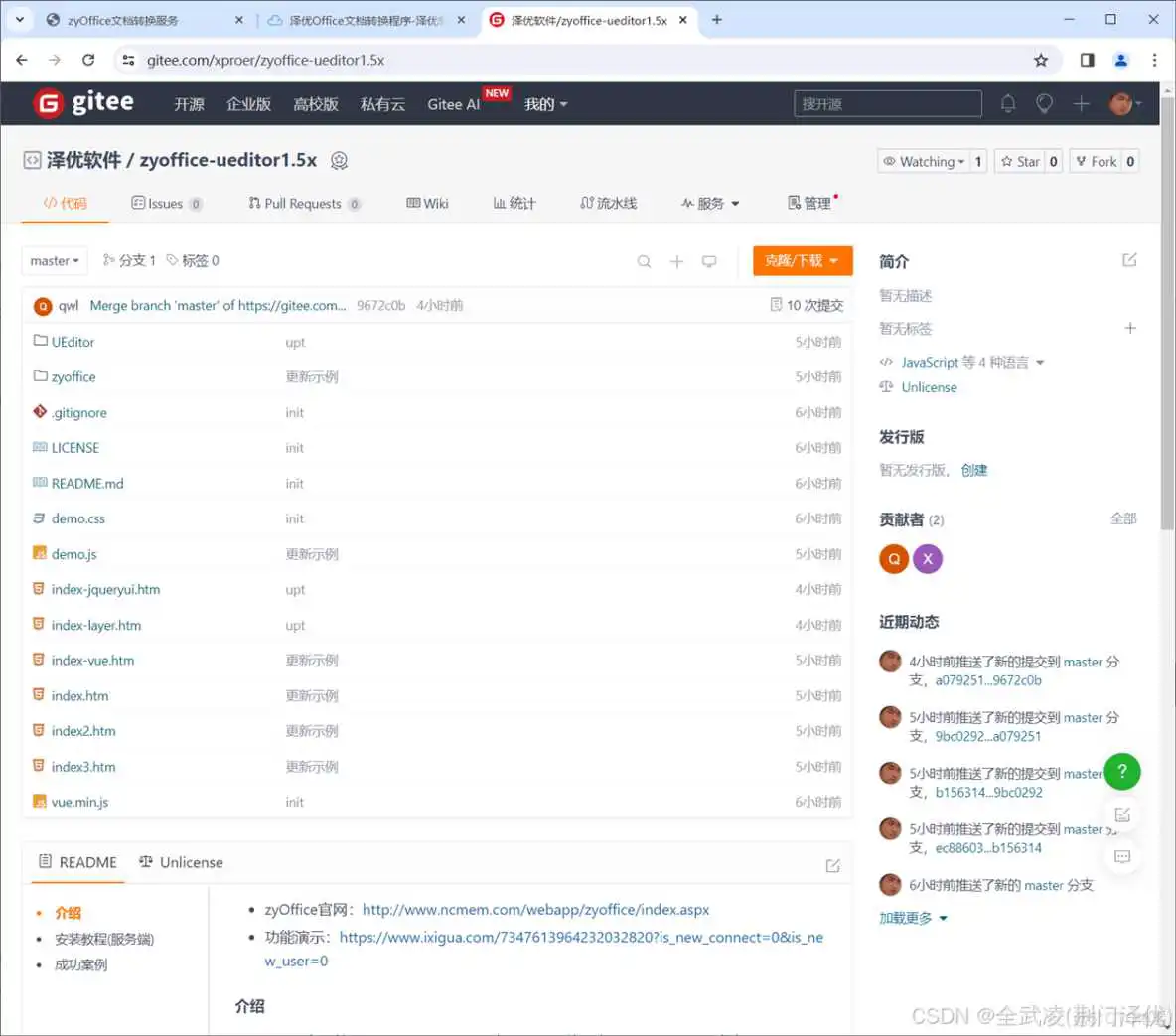Image resolution: width=1176 pixels, height=1036 pixels.
Task: Click the 搜开源 search field
Action: tap(887, 103)
